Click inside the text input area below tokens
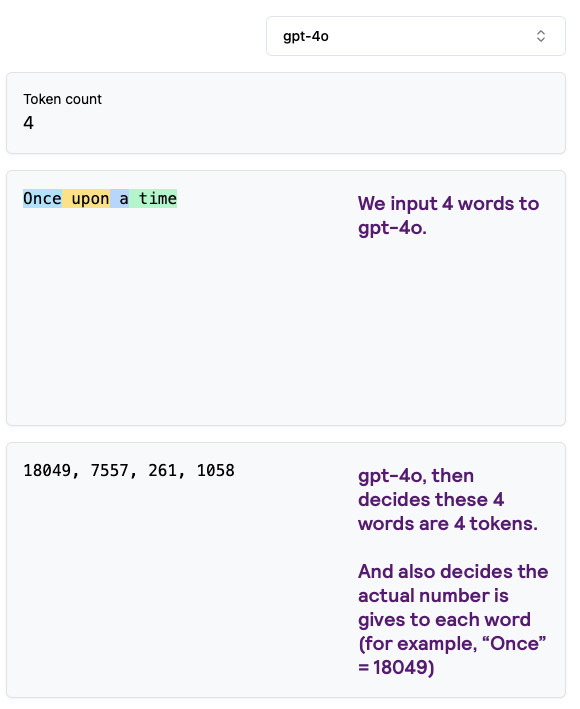 [x=181, y=317]
